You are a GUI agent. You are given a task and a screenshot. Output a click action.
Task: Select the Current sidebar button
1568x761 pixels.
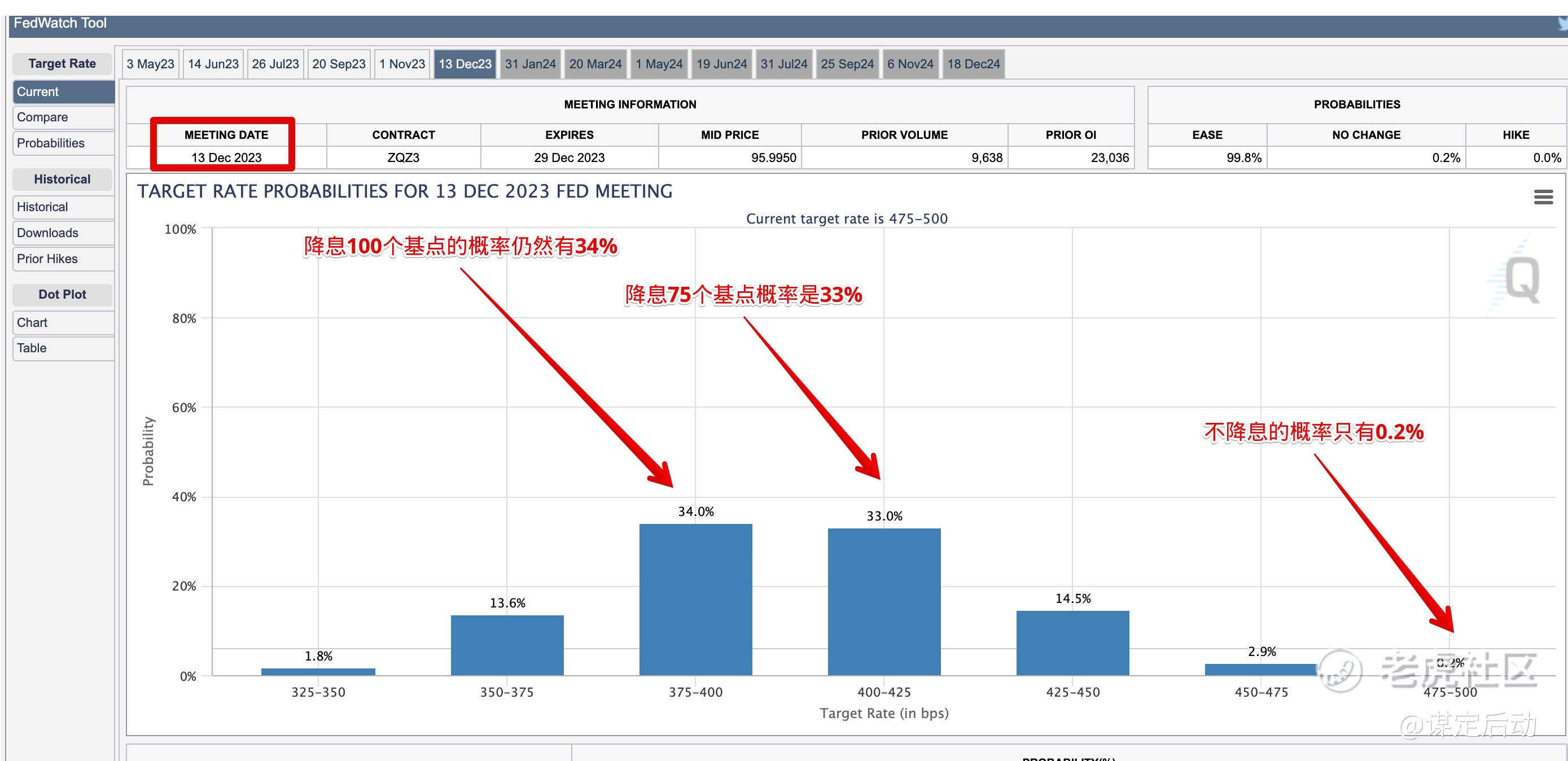(63, 91)
